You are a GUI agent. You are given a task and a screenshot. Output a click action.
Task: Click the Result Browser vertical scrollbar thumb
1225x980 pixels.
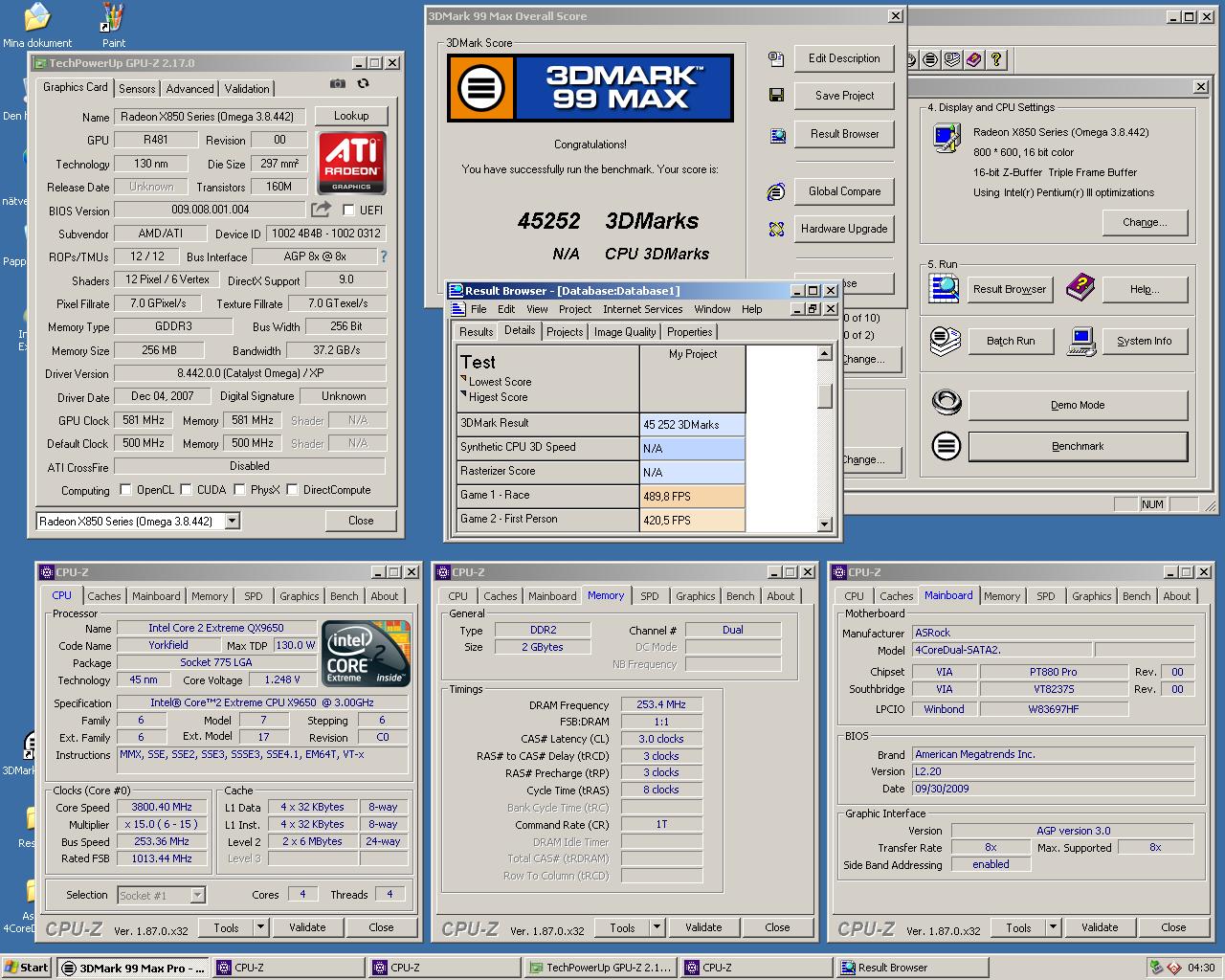(x=825, y=395)
